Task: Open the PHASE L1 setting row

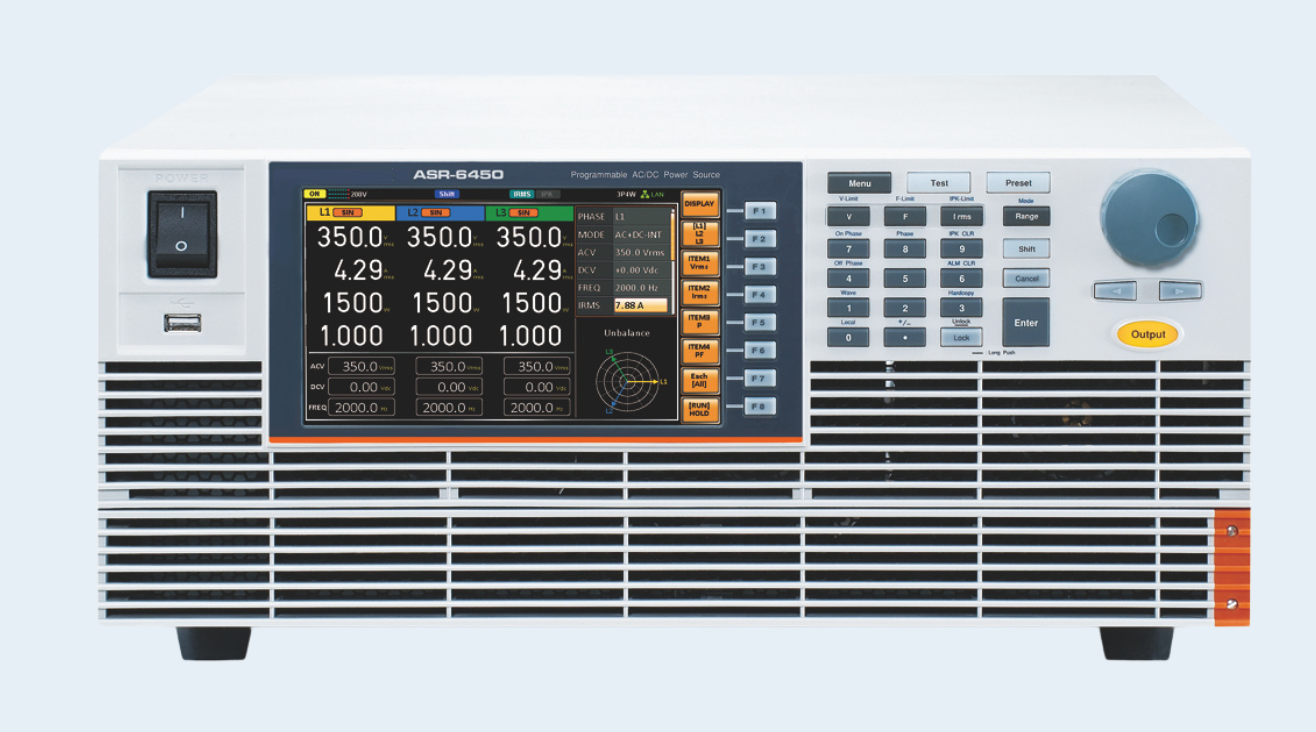Action: 621,216
